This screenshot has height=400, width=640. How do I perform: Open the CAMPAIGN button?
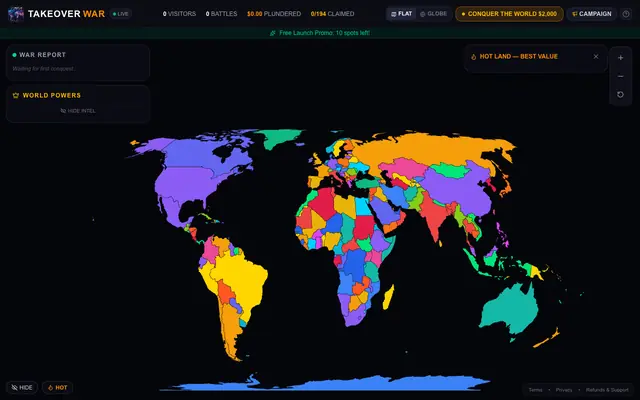[x=591, y=14]
